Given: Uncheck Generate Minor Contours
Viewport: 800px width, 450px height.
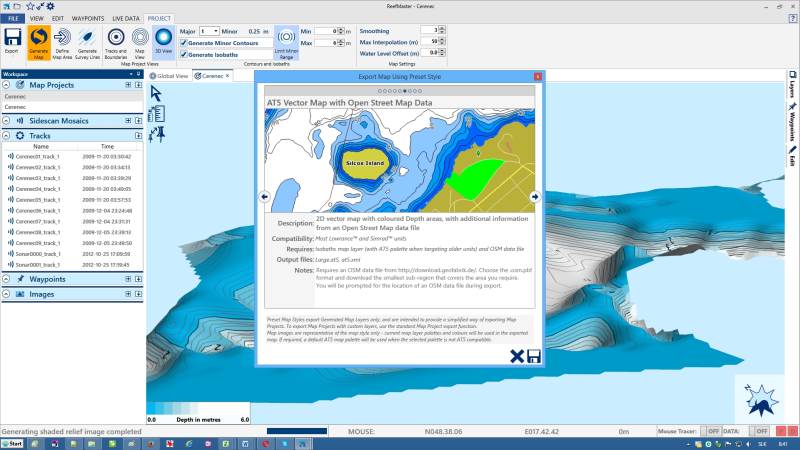Looking at the screenshot, I should (183, 43).
